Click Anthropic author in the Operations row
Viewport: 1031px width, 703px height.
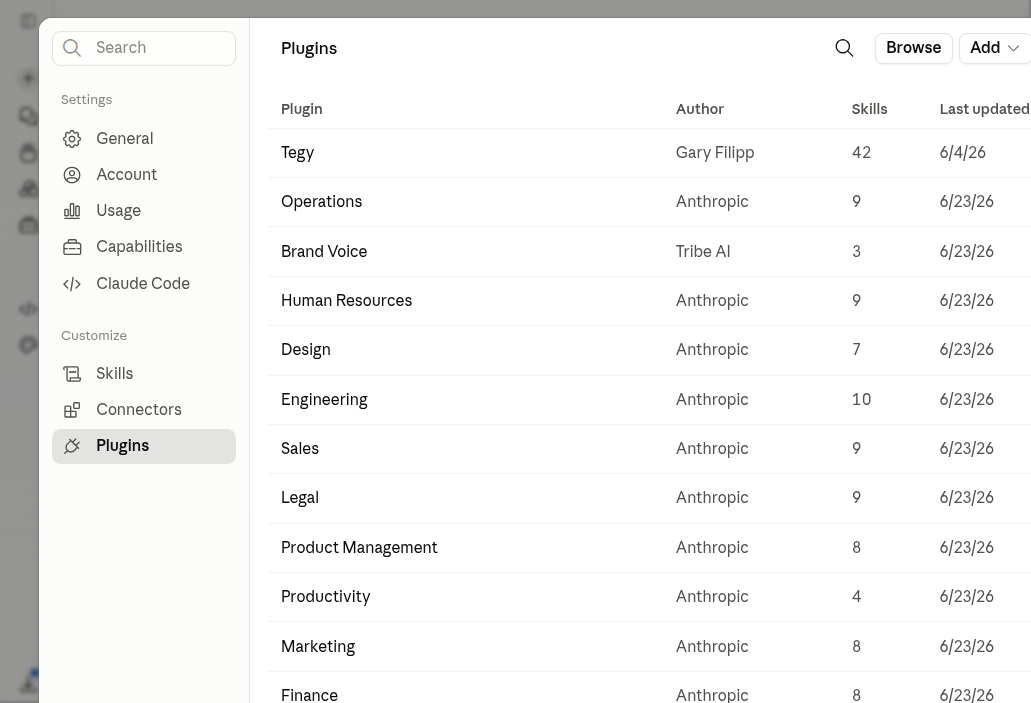pos(712,202)
